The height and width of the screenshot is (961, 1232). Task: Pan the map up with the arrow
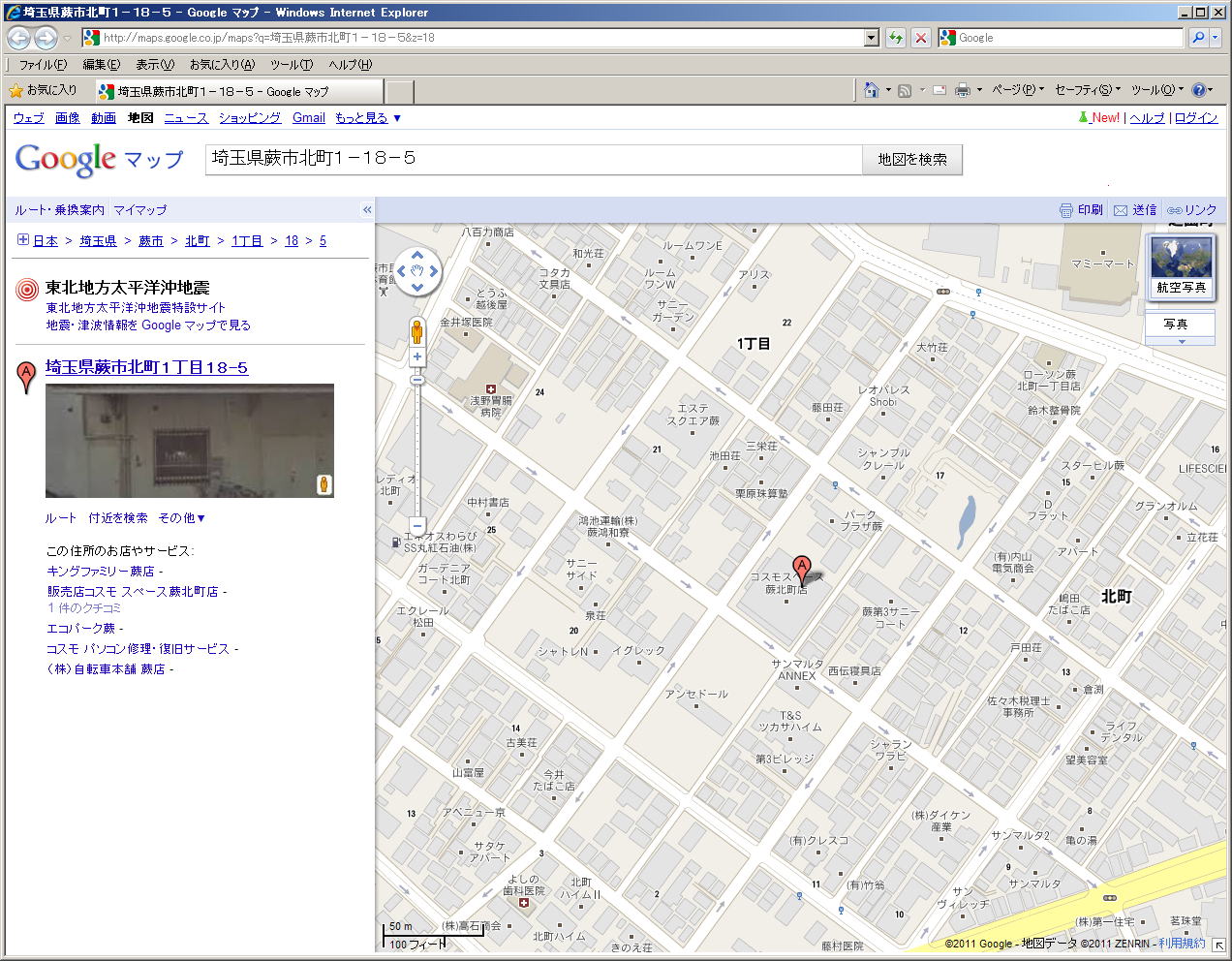pos(417,256)
